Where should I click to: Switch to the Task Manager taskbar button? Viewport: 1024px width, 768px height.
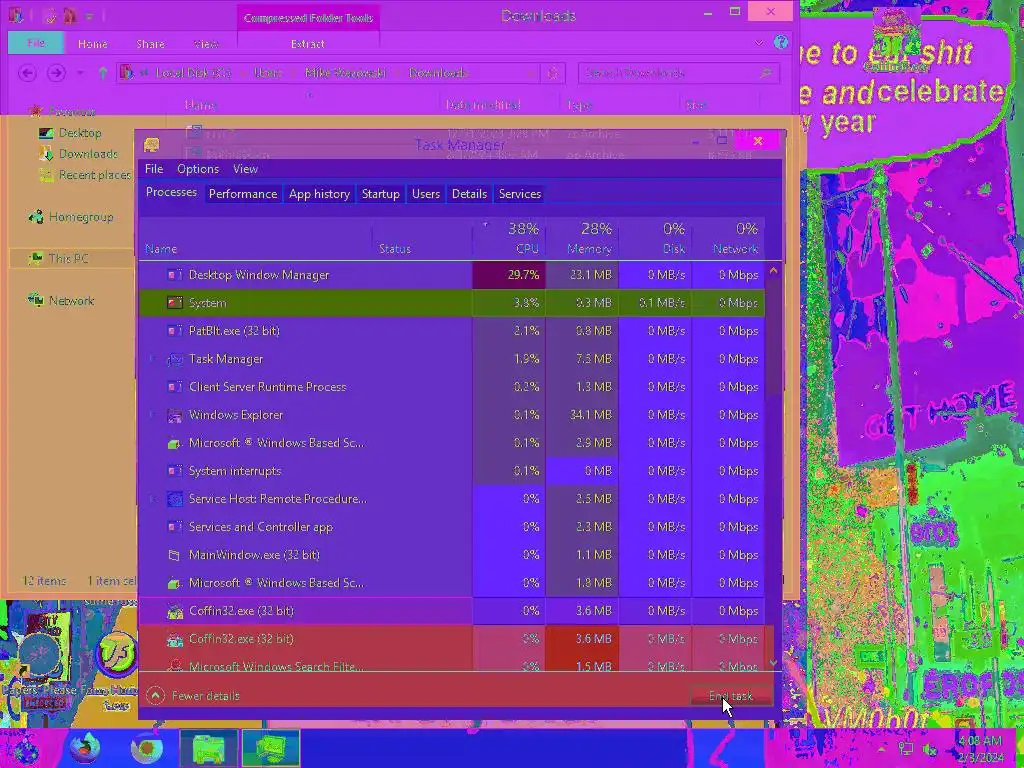pyautogui.click(x=270, y=748)
